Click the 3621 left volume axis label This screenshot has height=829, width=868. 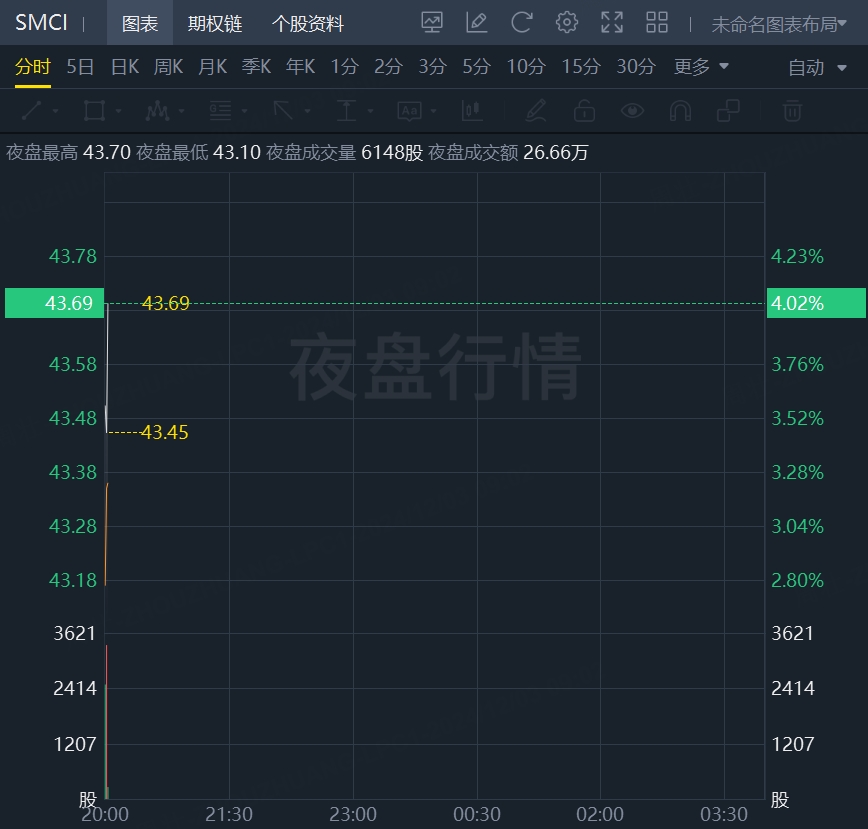coord(74,633)
